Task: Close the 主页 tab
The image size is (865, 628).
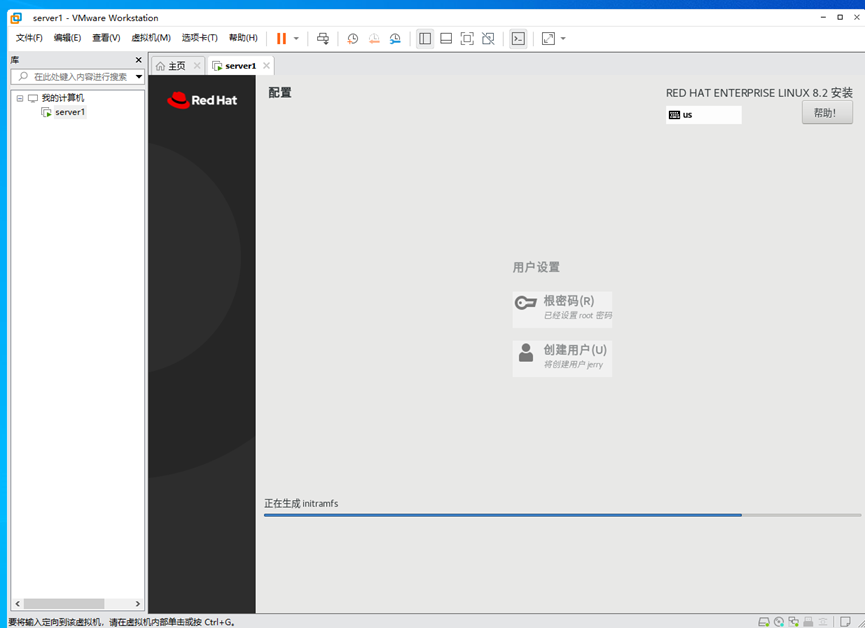Action: pos(197,66)
